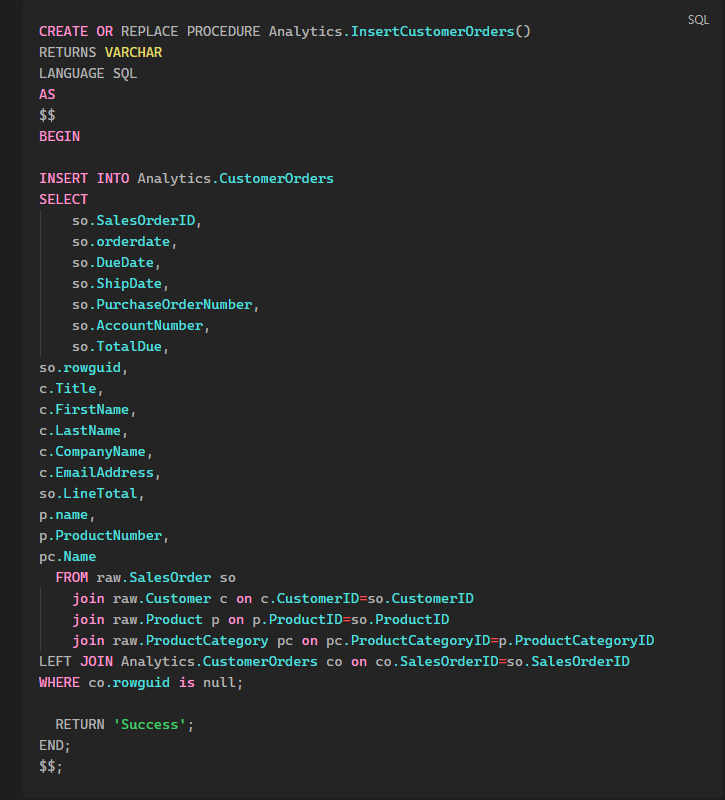Click the c.EmailAddress column line
The width and height of the screenshot is (725, 800).
99,472
